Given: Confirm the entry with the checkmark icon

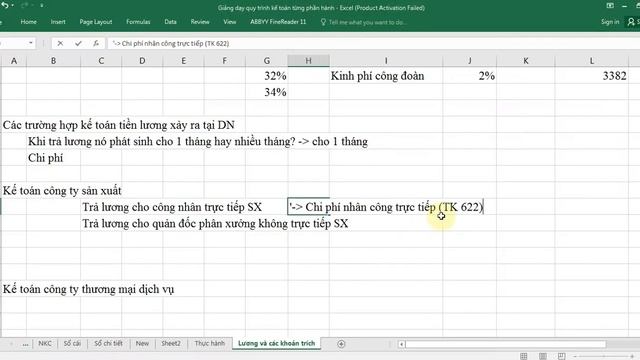Looking at the screenshot, I should tap(78, 43).
